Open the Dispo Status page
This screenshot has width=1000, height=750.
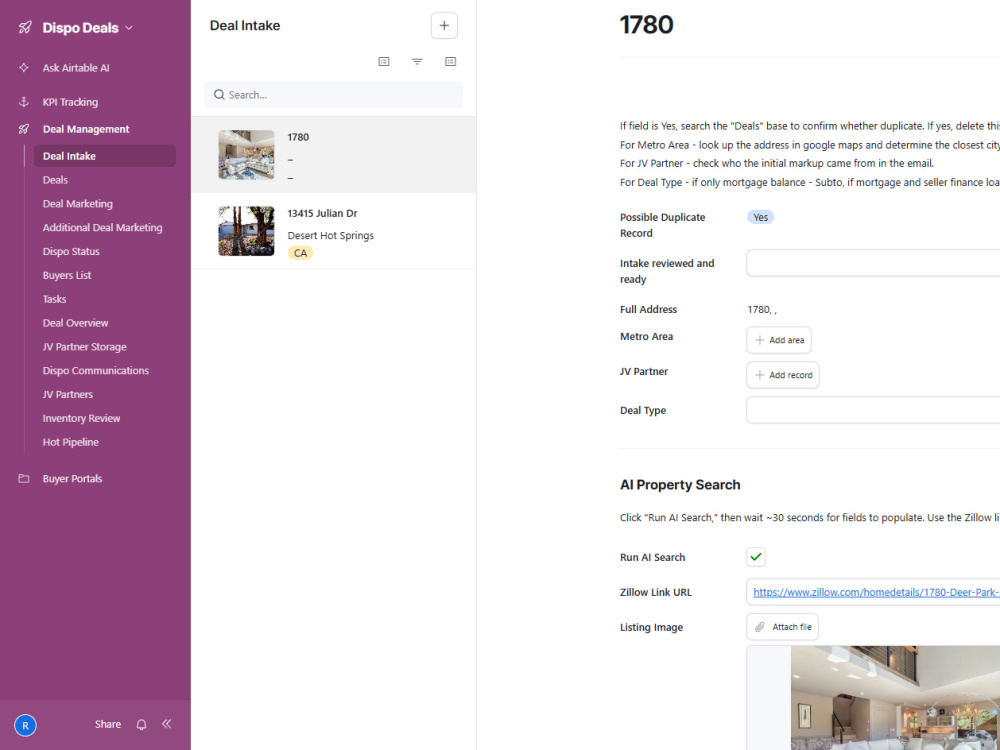click(x=71, y=251)
